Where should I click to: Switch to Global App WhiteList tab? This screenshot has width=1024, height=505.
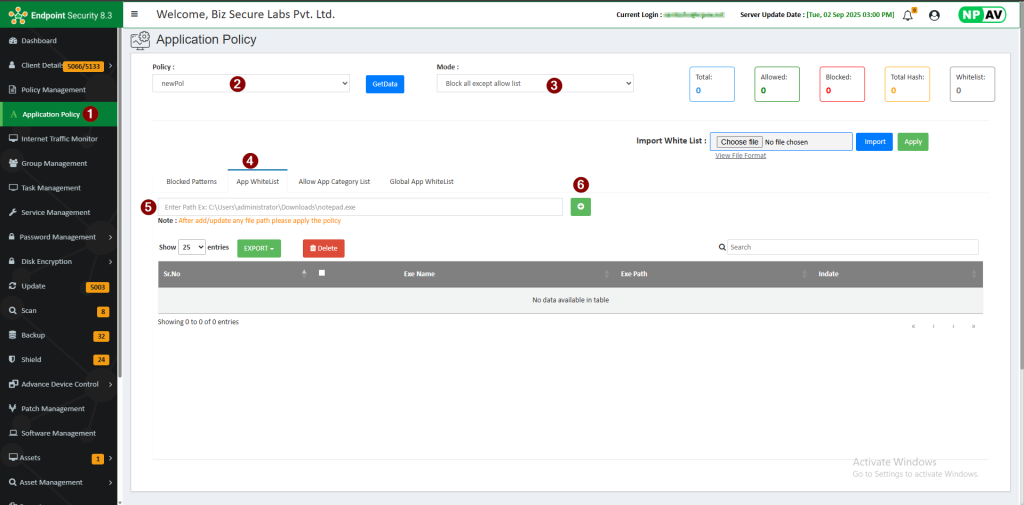click(x=421, y=182)
